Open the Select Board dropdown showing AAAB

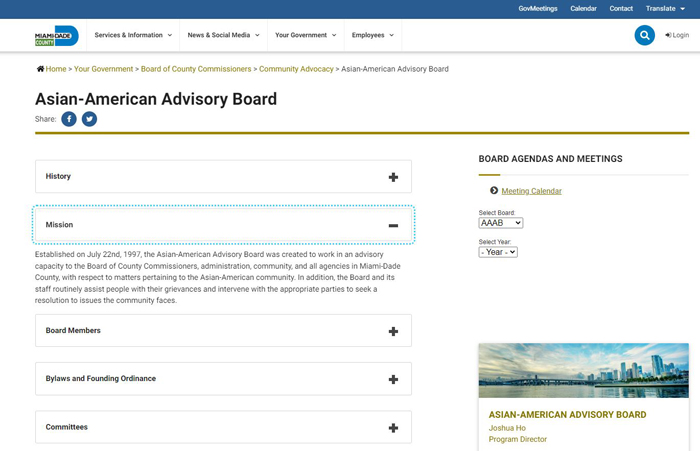tap(500, 223)
